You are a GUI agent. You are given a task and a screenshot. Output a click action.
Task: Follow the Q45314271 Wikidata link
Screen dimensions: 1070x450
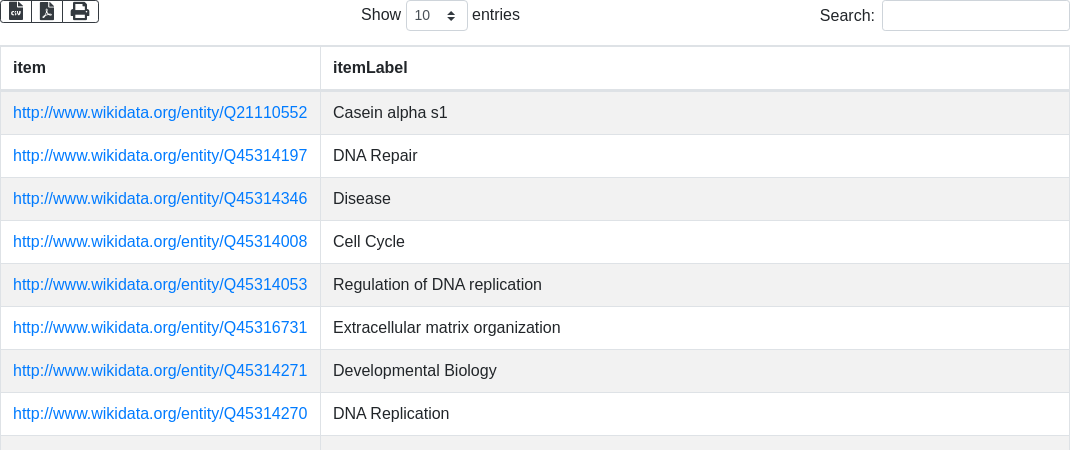tap(160, 371)
